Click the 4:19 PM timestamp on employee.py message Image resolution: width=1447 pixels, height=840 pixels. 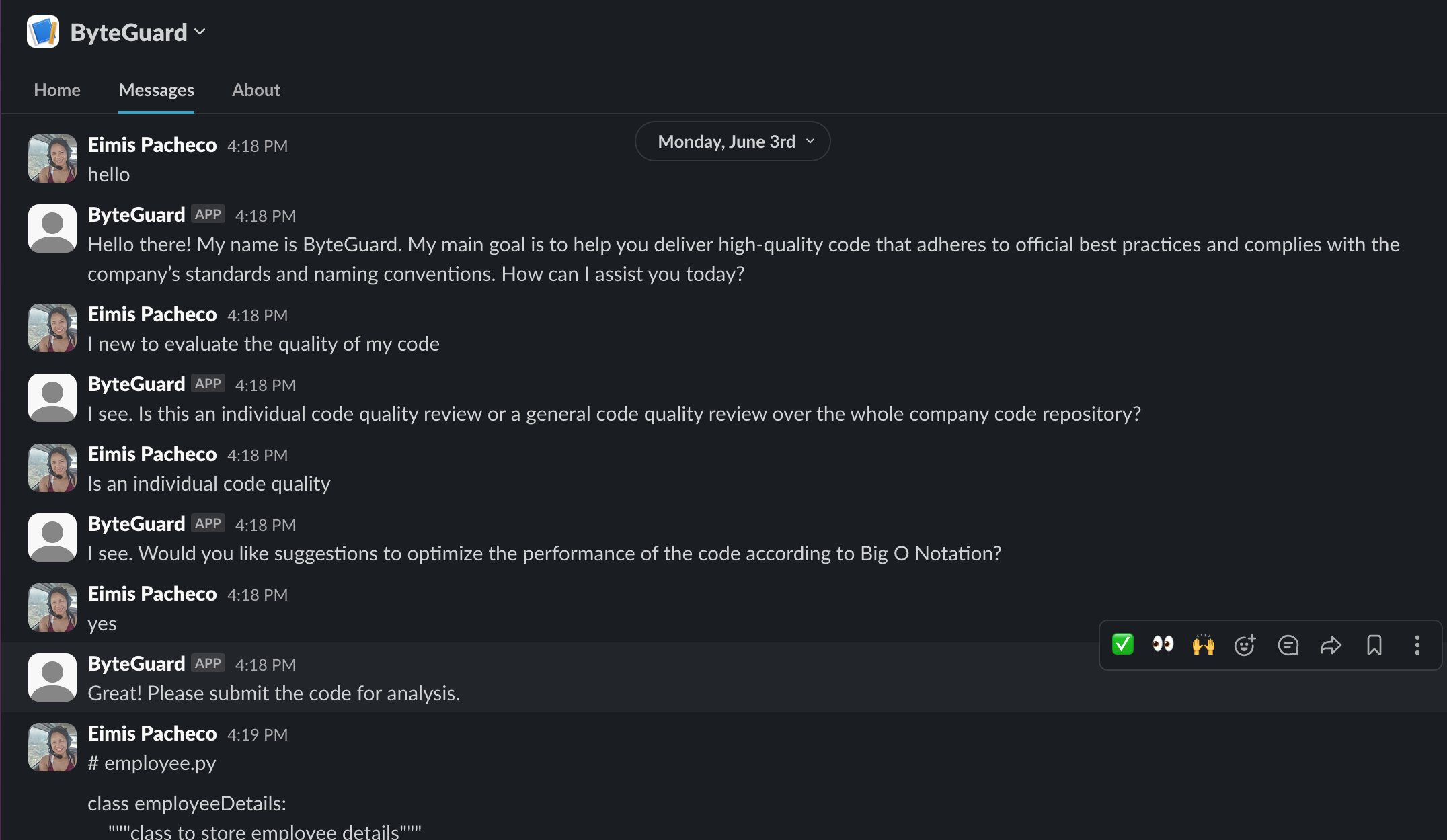click(258, 734)
